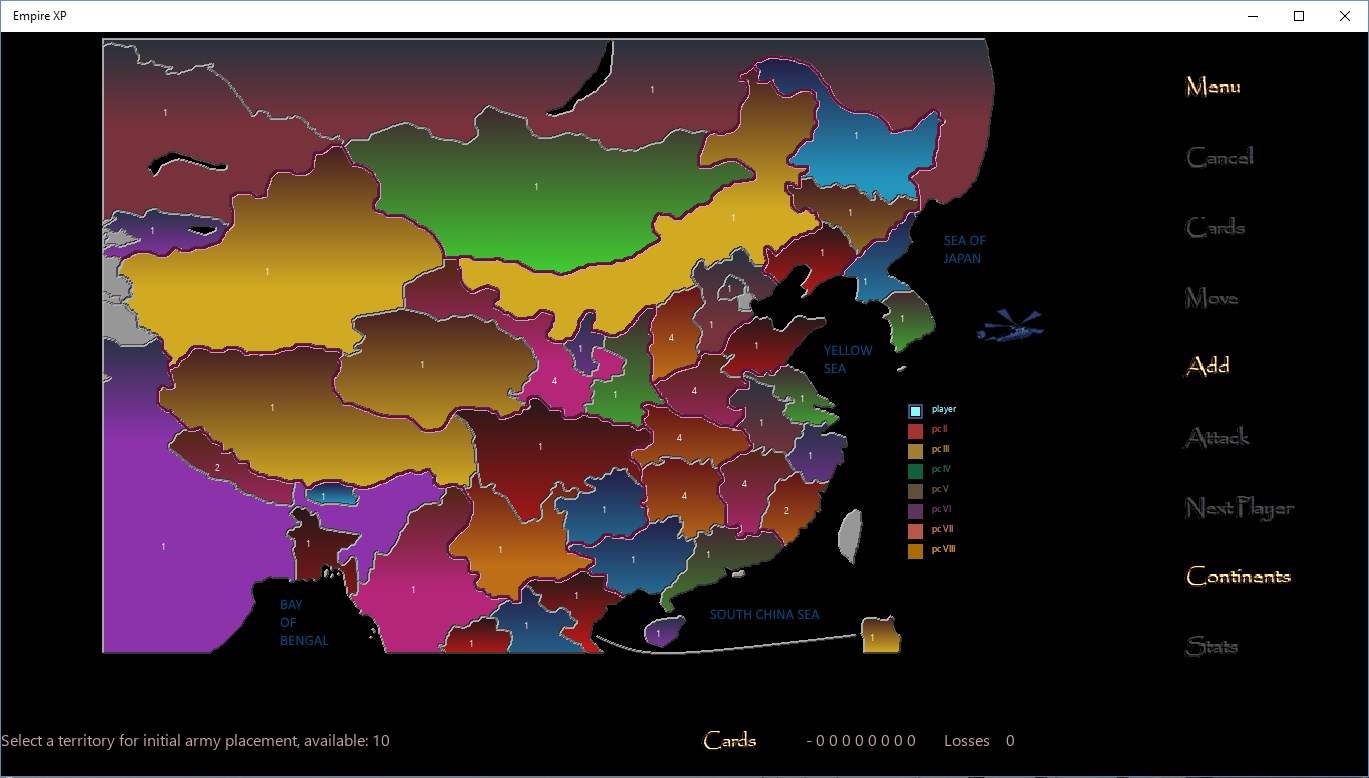Screen dimensions: 1369x778
Task: Click the initial army placement status message
Action: click(196, 741)
